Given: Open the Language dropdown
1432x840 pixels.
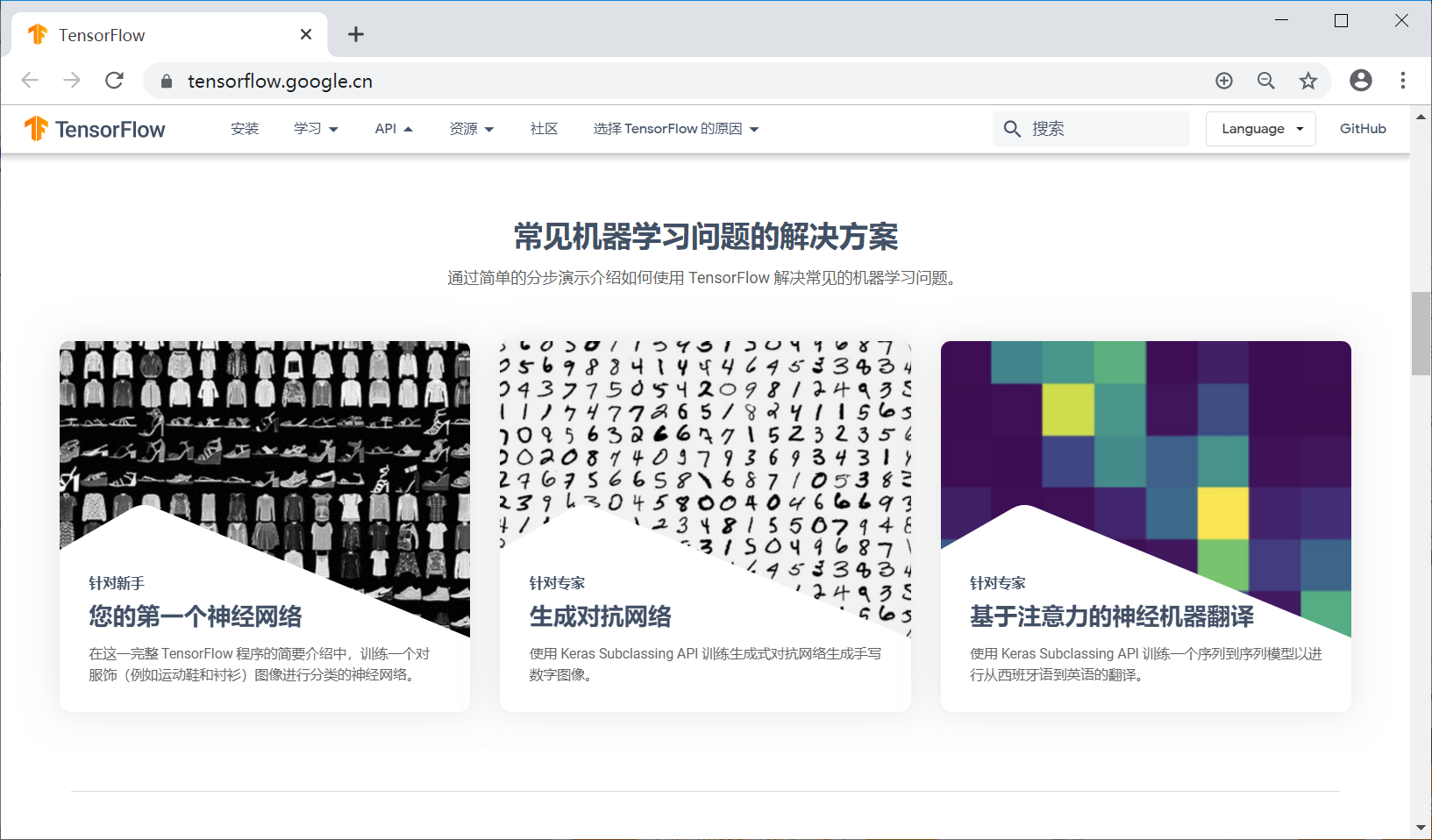Looking at the screenshot, I should pos(1260,128).
